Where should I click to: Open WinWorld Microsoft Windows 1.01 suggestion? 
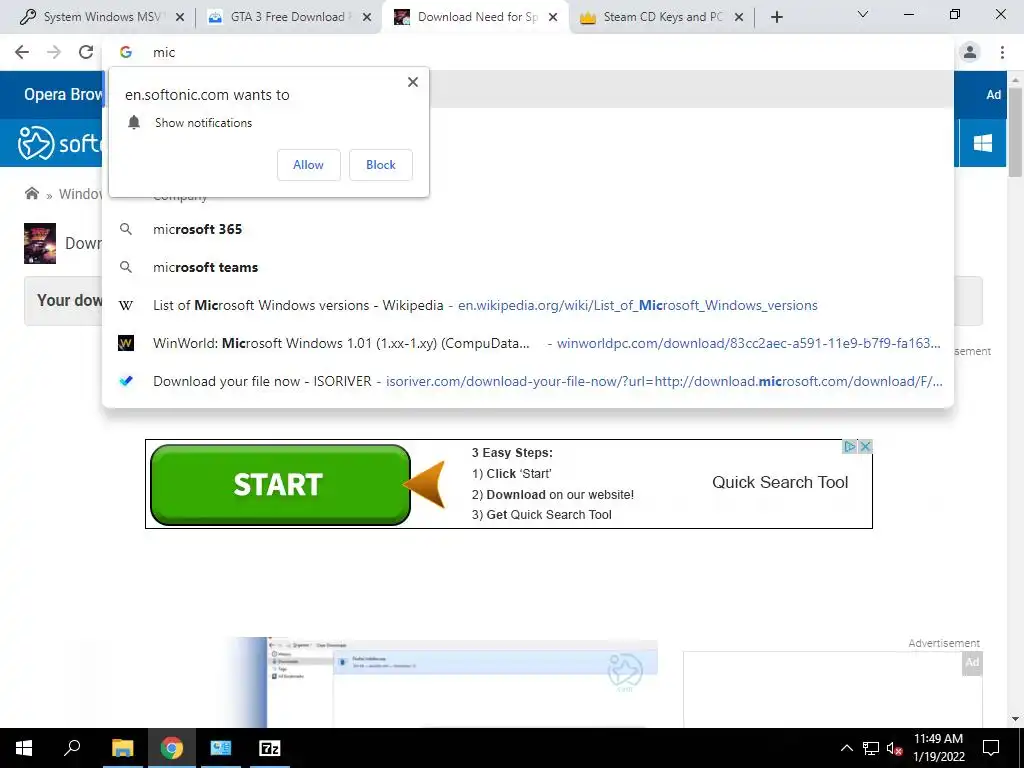[x=528, y=343]
